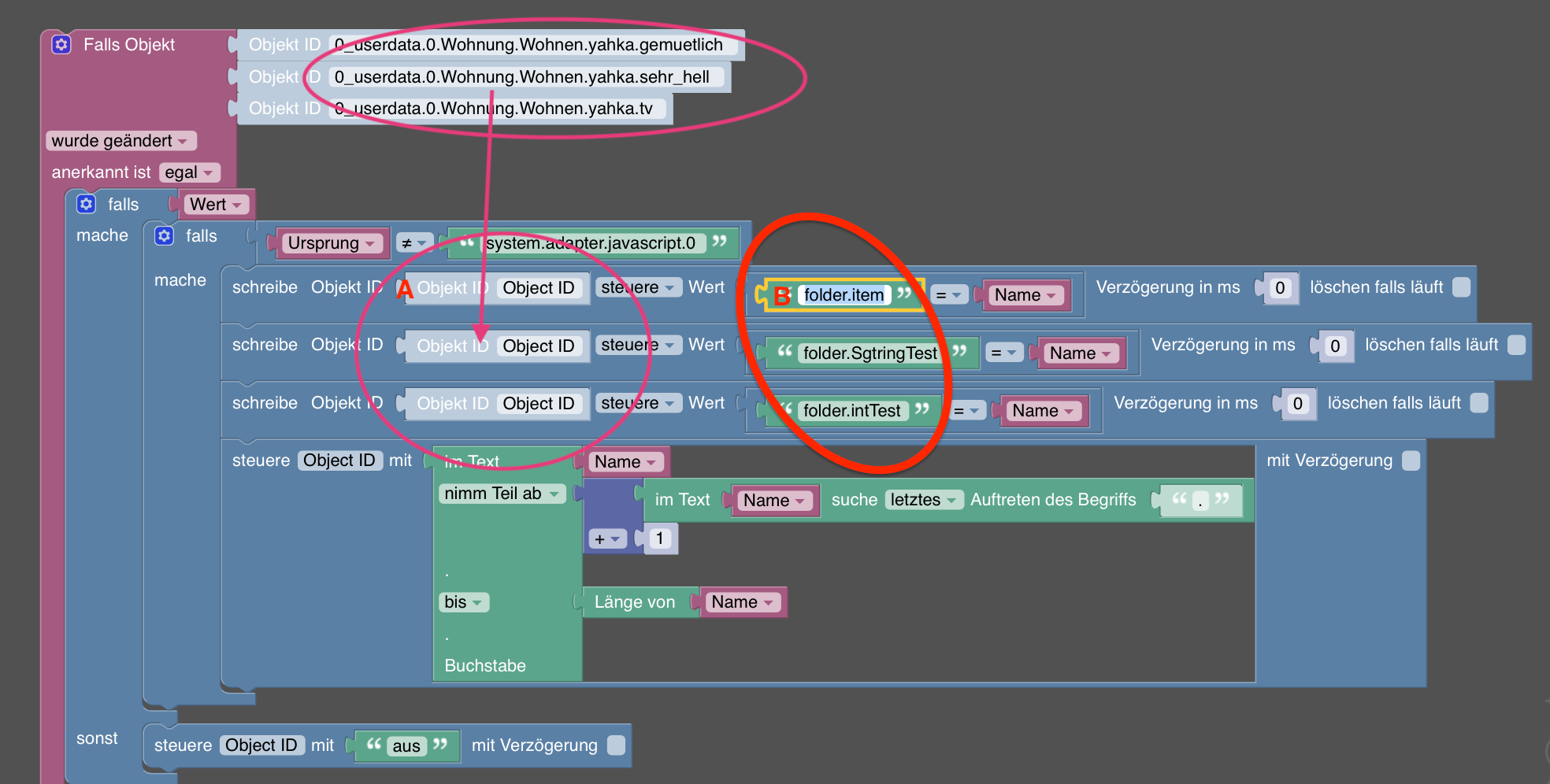Open gear settings on Falls Objekt block
This screenshot has height=784, width=1550.
(61, 44)
